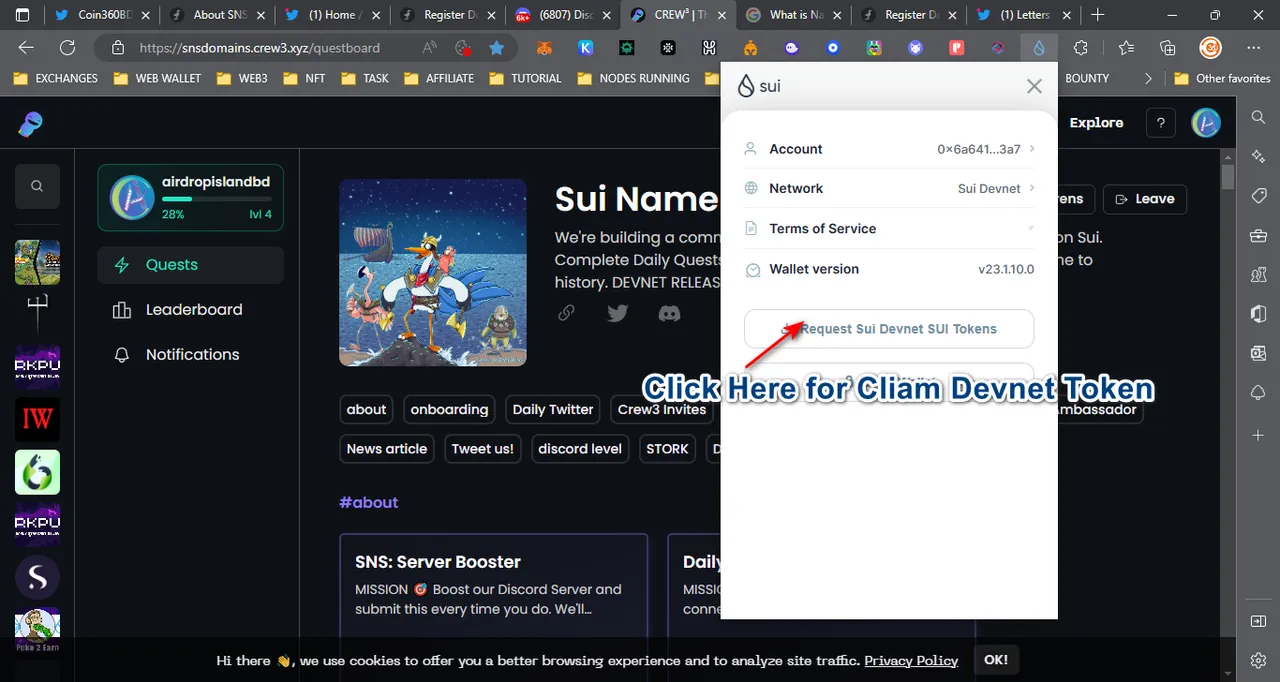Click the #about section heading

pyautogui.click(x=369, y=502)
